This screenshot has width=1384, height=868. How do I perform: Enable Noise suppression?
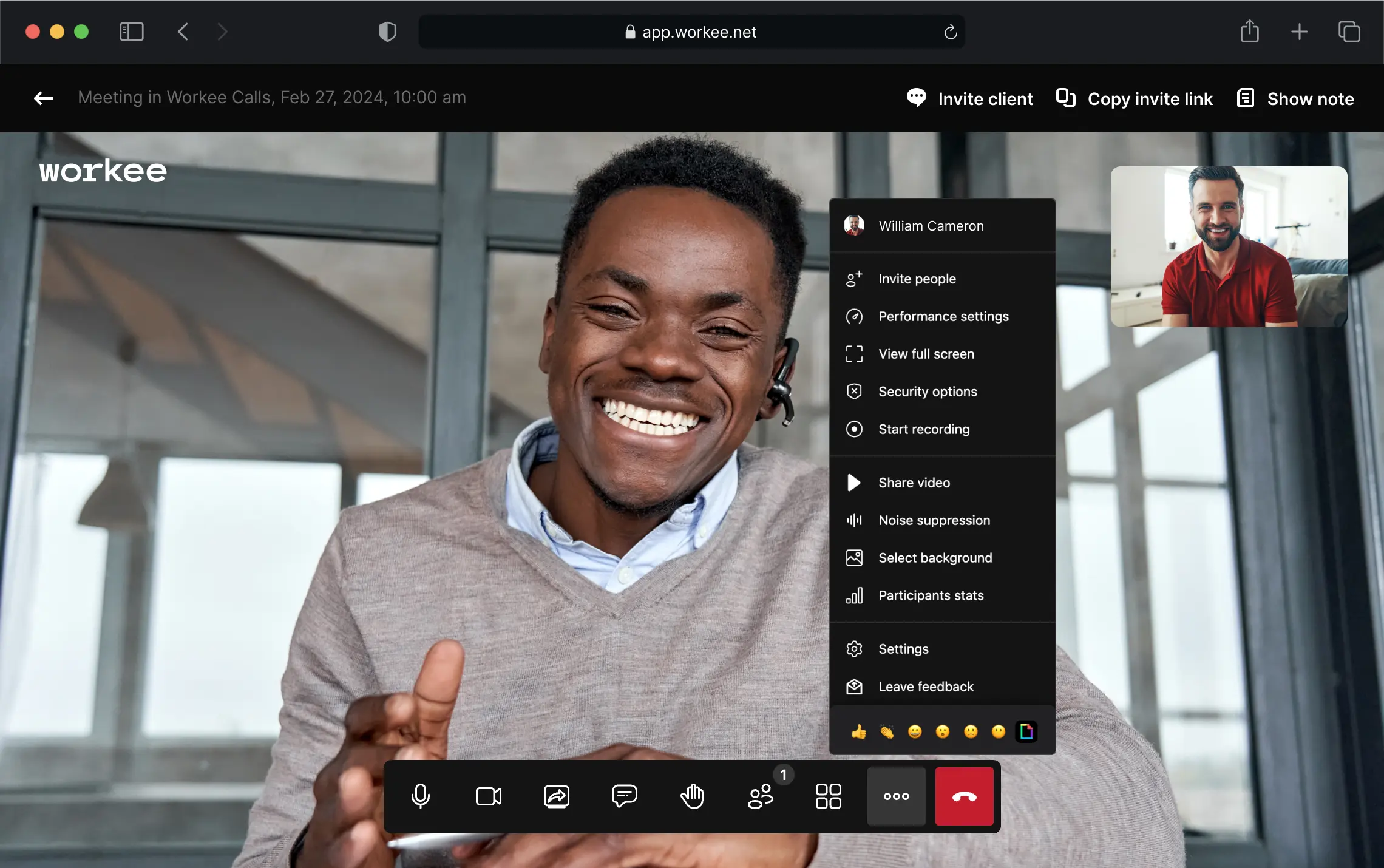(933, 520)
